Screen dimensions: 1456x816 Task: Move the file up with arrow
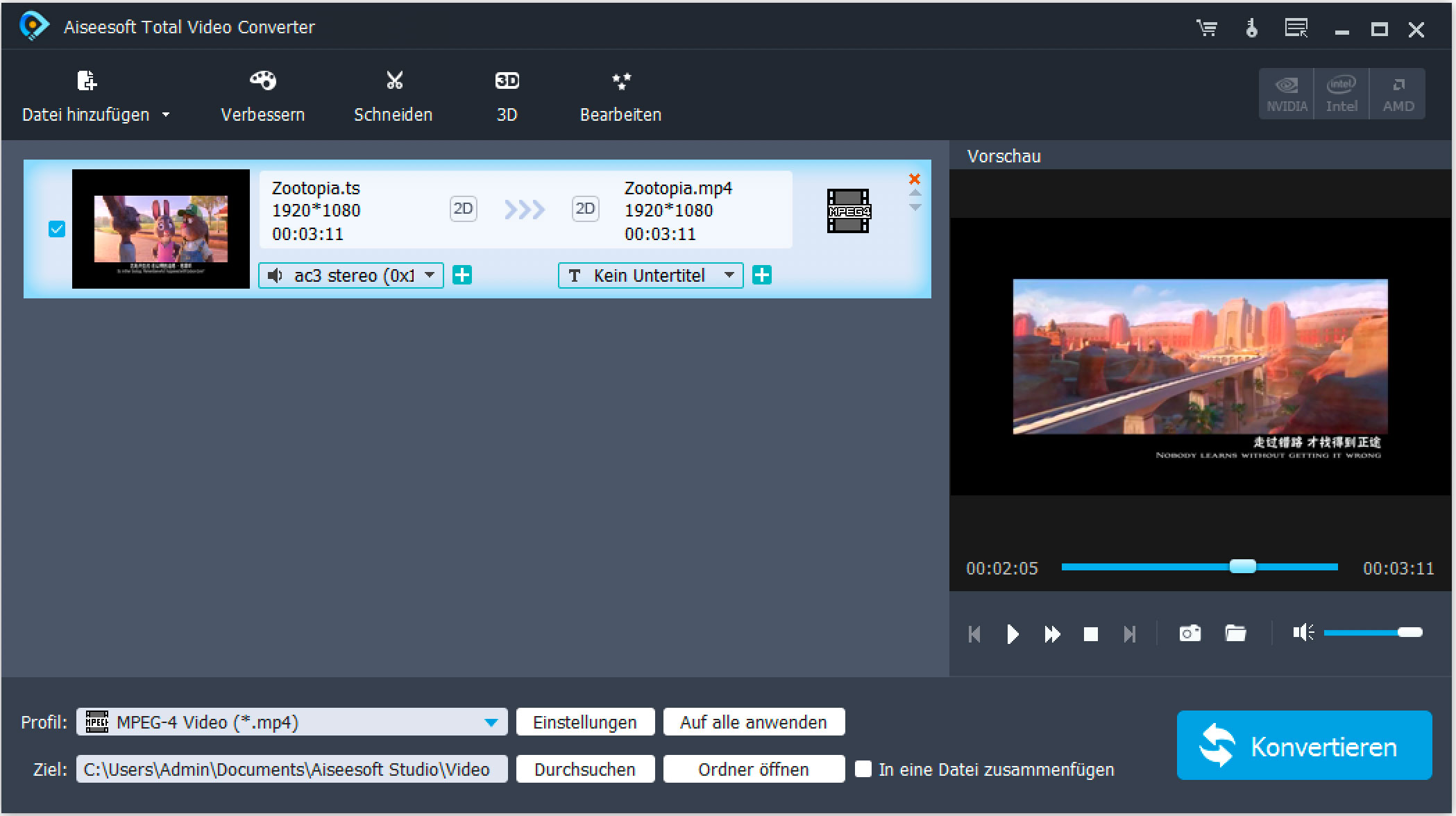tap(915, 193)
